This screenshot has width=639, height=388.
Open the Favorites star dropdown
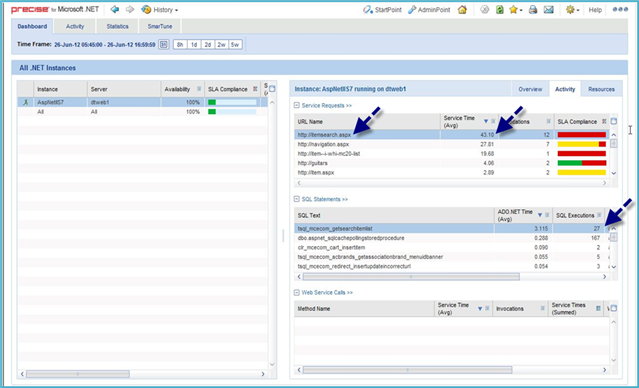pyautogui.click(x=516, y=10)
